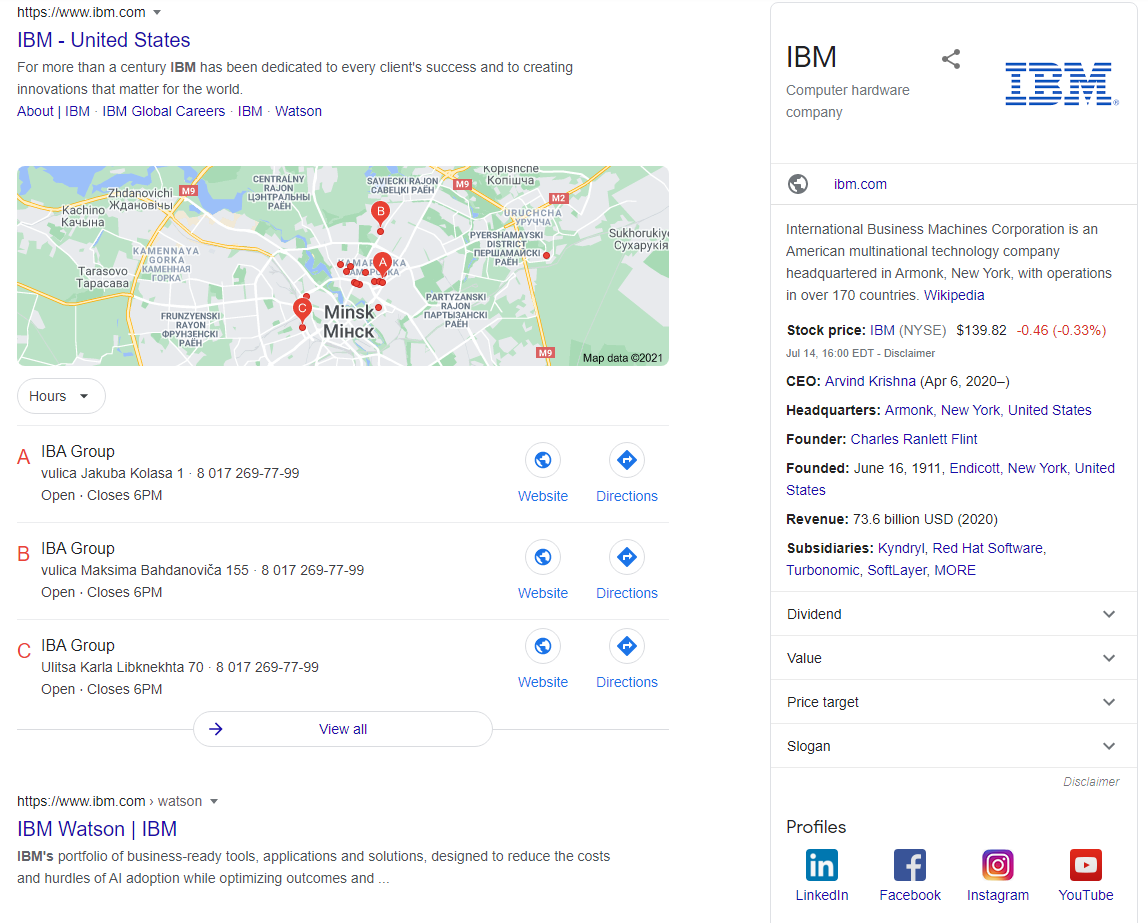Open the IBM Watson | IBM result title
The width and height of the screenshot is (1148, 923).
pos(97,829)
